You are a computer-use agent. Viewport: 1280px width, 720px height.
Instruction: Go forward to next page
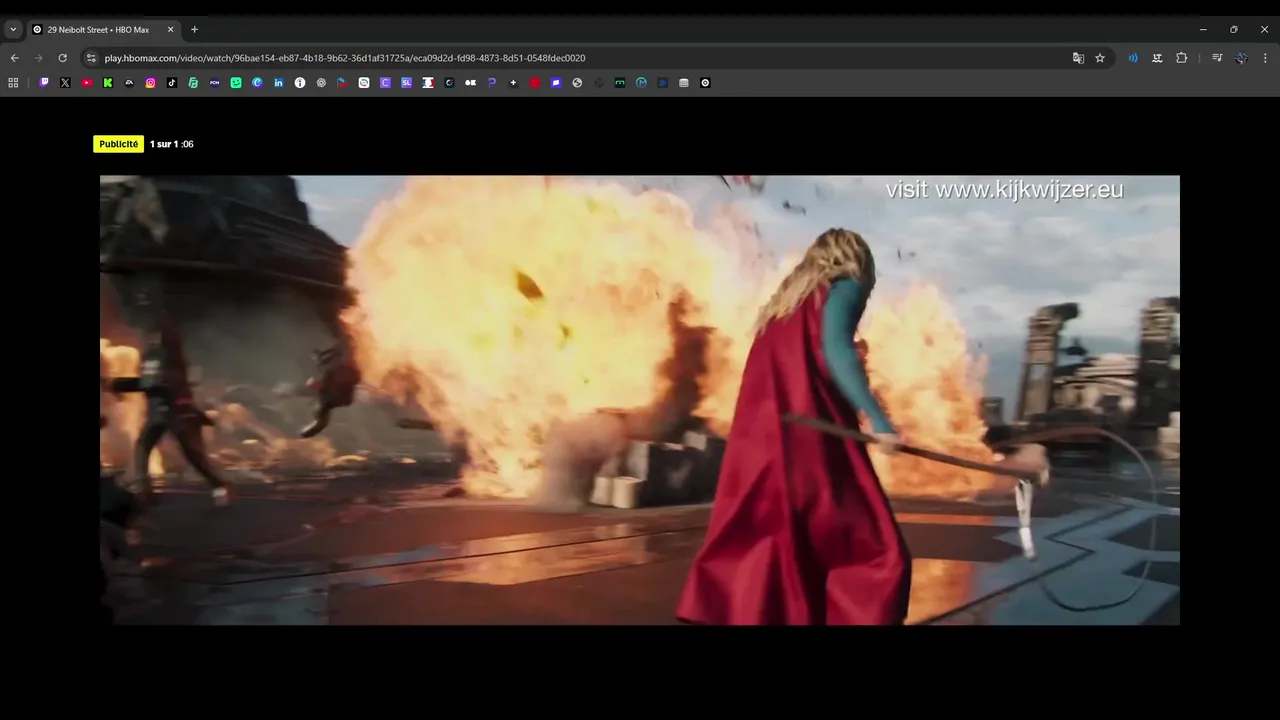click(x=38, y=58)
